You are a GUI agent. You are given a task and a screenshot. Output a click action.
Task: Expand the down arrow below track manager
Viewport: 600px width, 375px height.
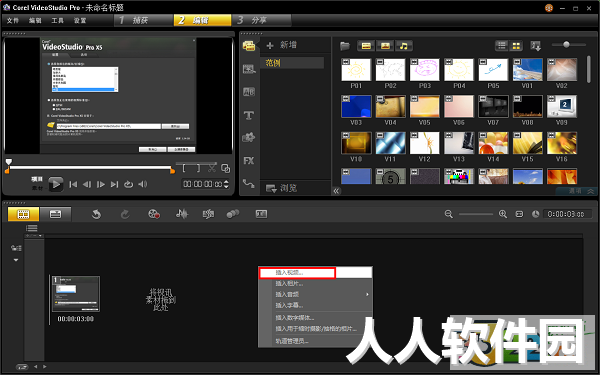coord(16,260)
